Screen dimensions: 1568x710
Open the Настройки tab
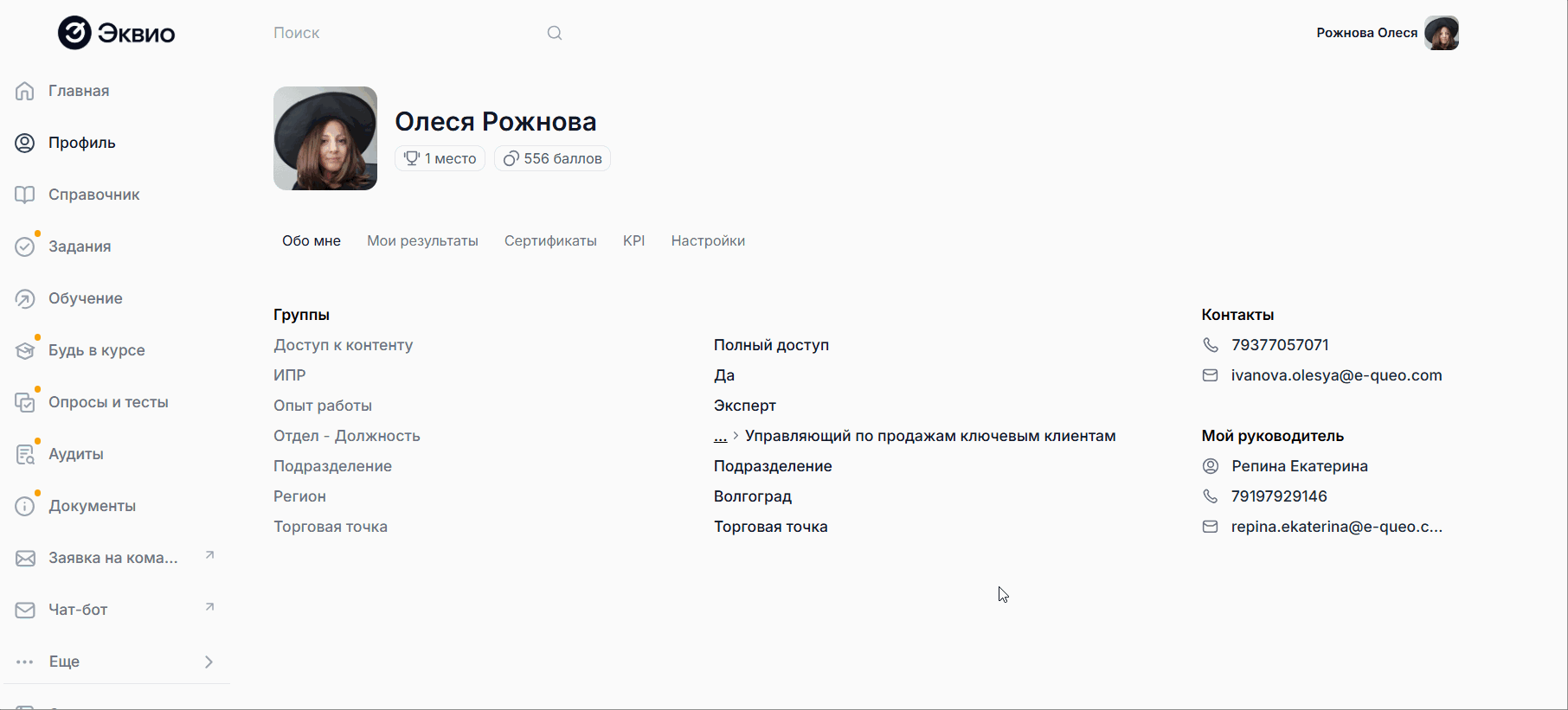pyautogui.click(x=708, y=240)
